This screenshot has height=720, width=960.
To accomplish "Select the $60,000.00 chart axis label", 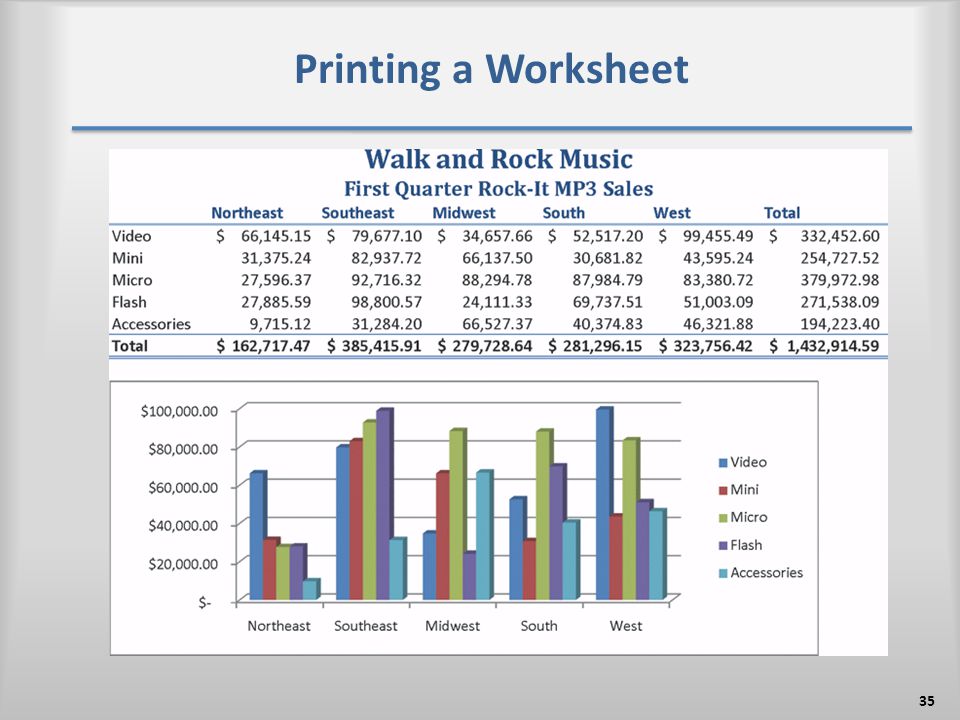I will (183, 487).
